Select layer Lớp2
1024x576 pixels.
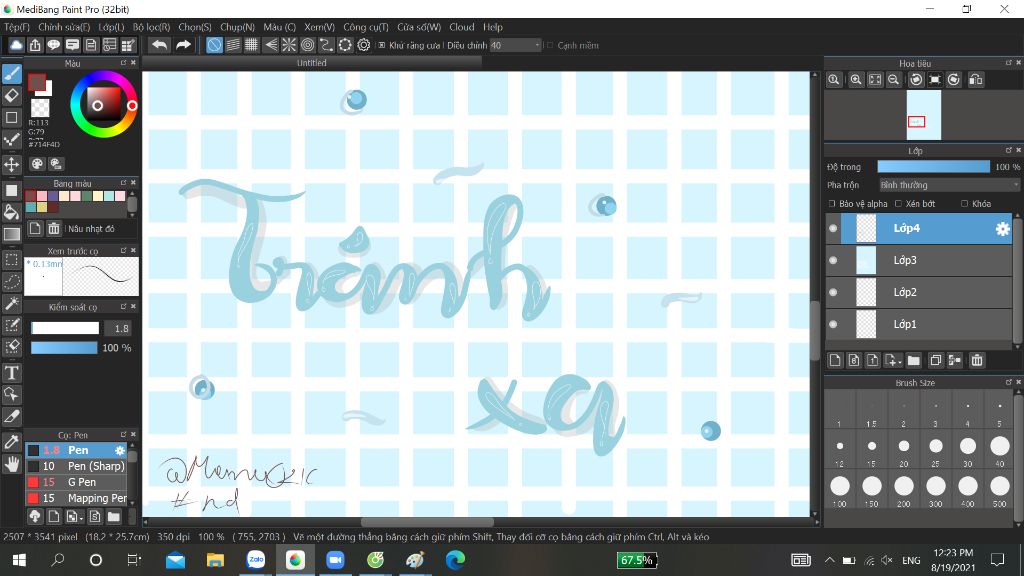pos(920,292)
